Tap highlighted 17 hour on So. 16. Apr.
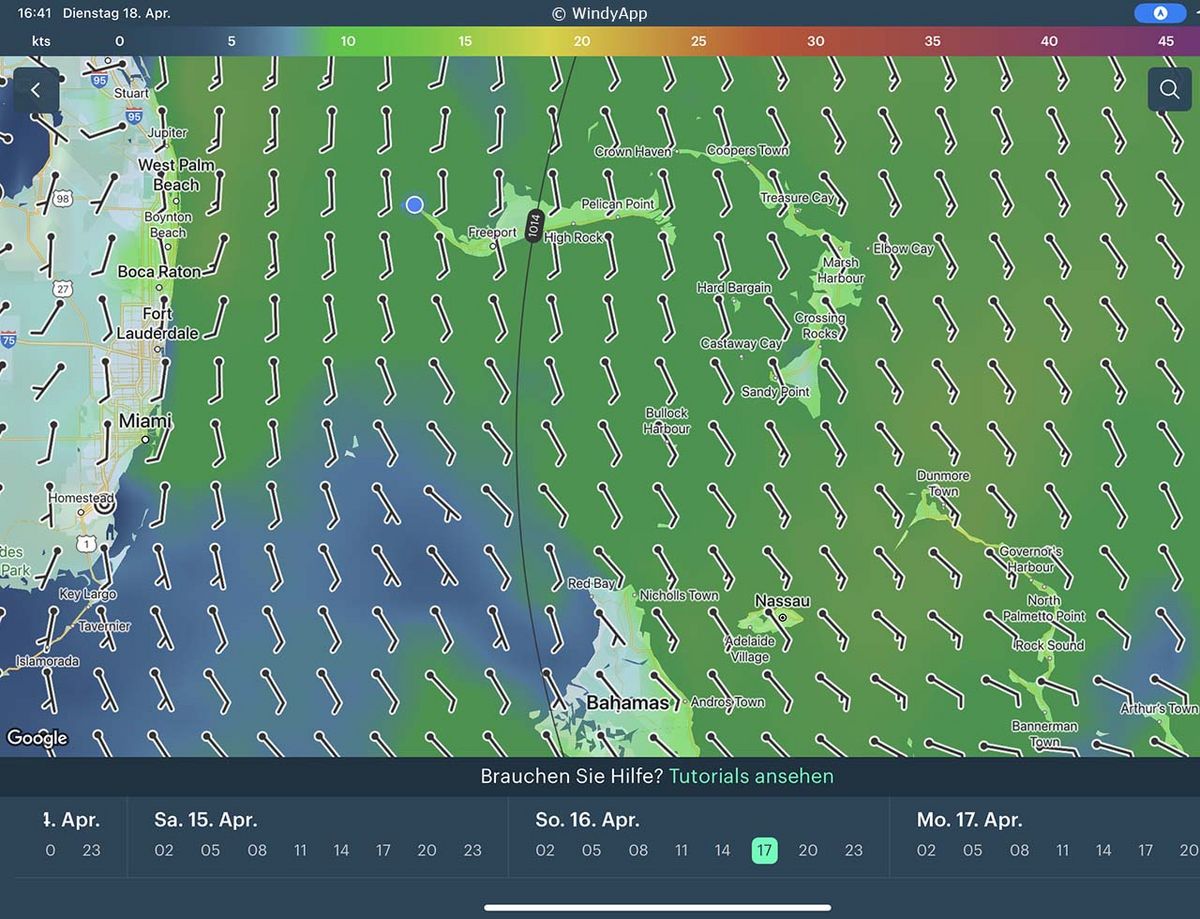1200x919 pixels. click(765, 850)
